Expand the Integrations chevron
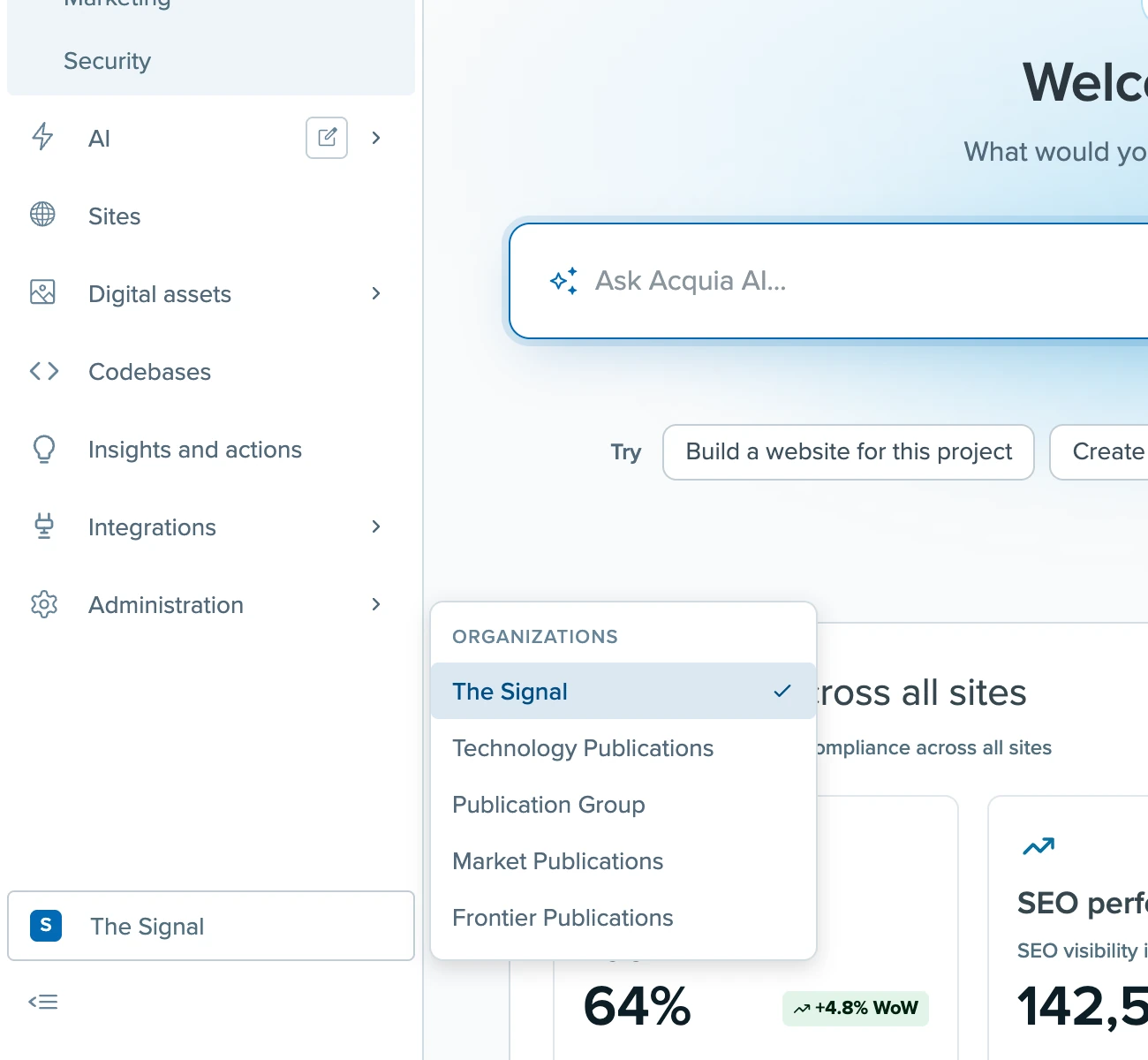Viewport: 1148px width, 1060px height. pyautogui.click(x=376, y=526)
